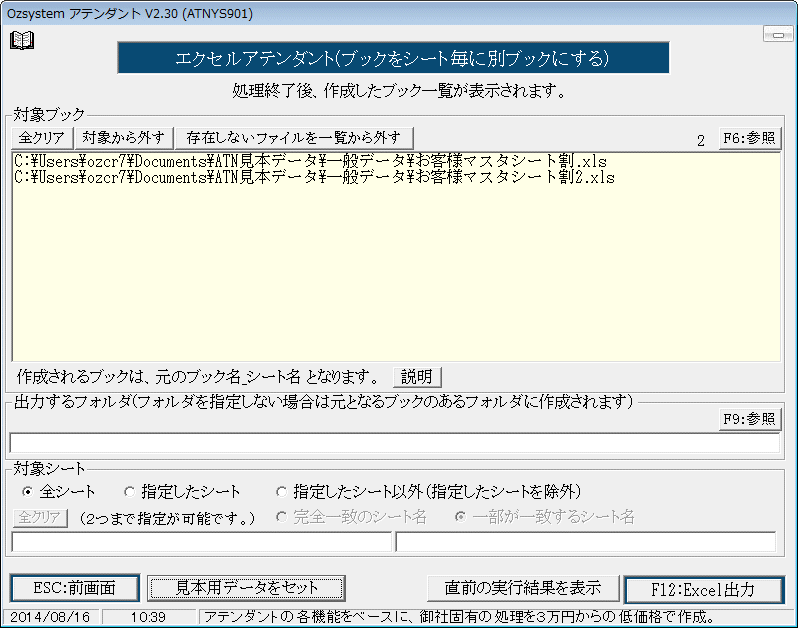Click the second sheet name input field
798x628 pixels.
tap(586, 541)
